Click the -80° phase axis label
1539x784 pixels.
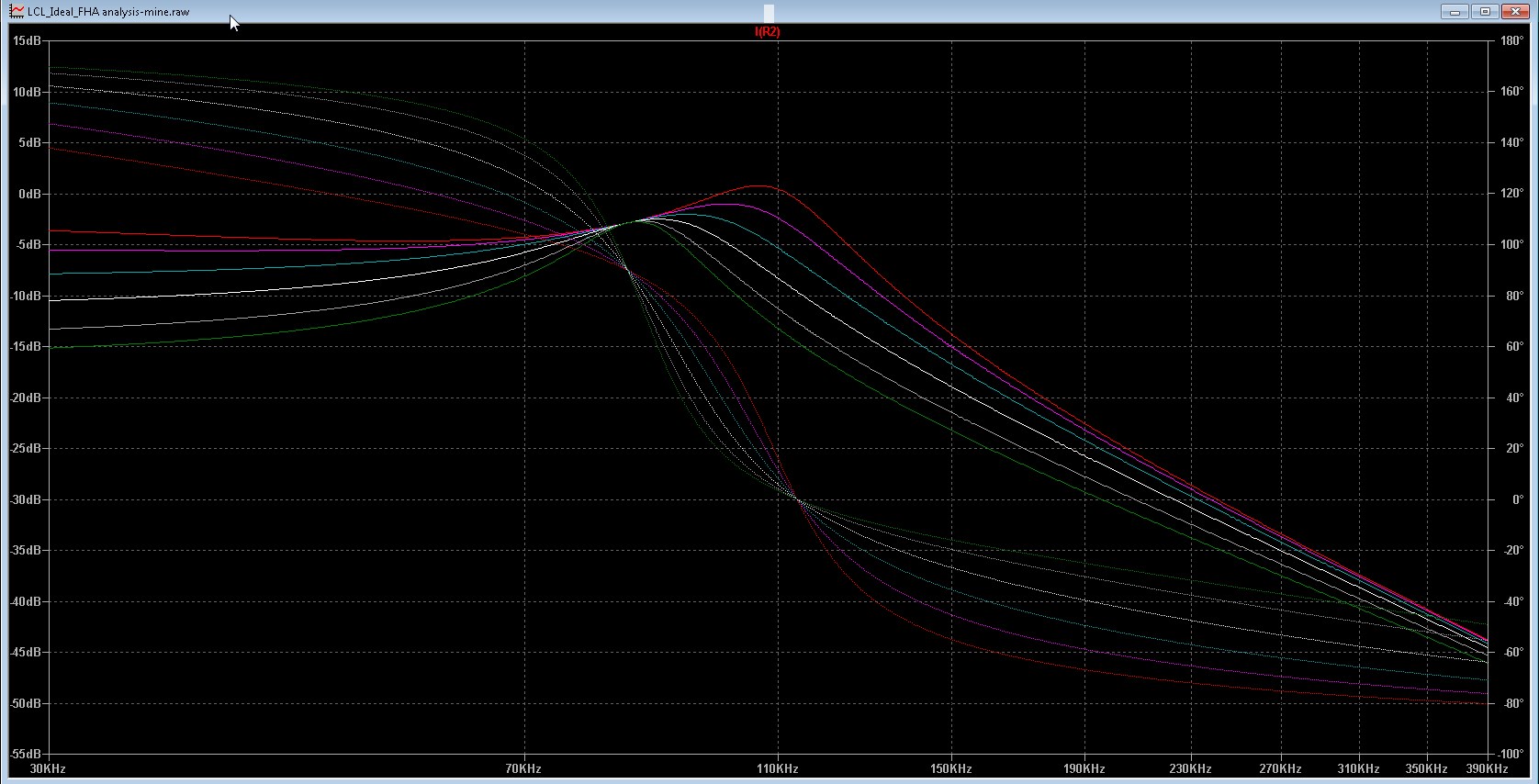tap(1512, 703)
